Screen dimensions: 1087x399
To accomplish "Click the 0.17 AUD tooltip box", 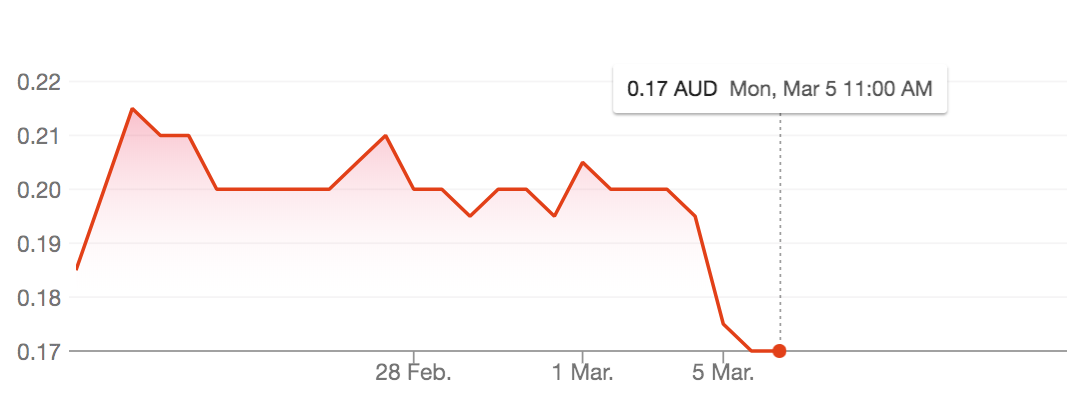I will pos(780,89).
